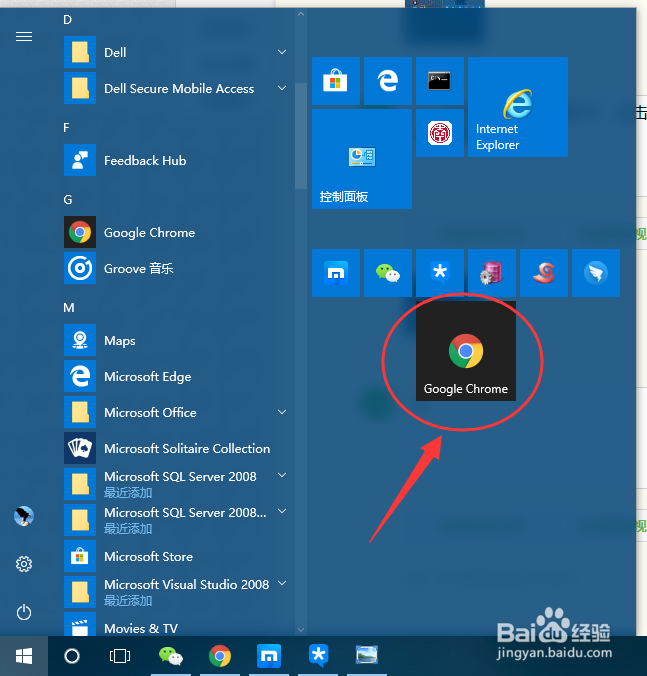The image size is (647, 676).
Task: Switch to the asterisk app on taskbar
Action: coord(318,656)
